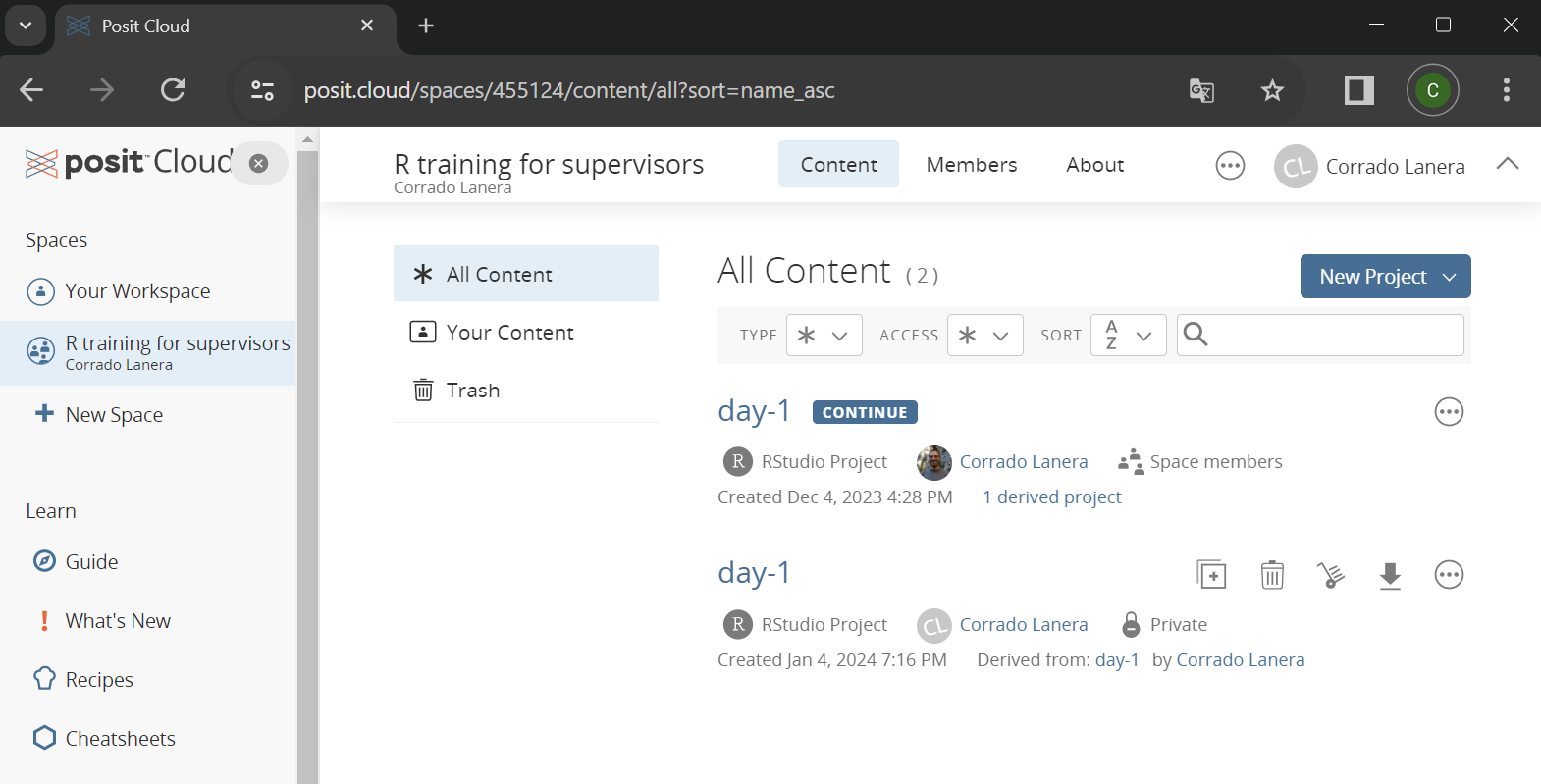Collapse the account menu chevron by Corrado Lanera
The width and height of the screenshot is (1541, 784).
(x=1507, y=164)
